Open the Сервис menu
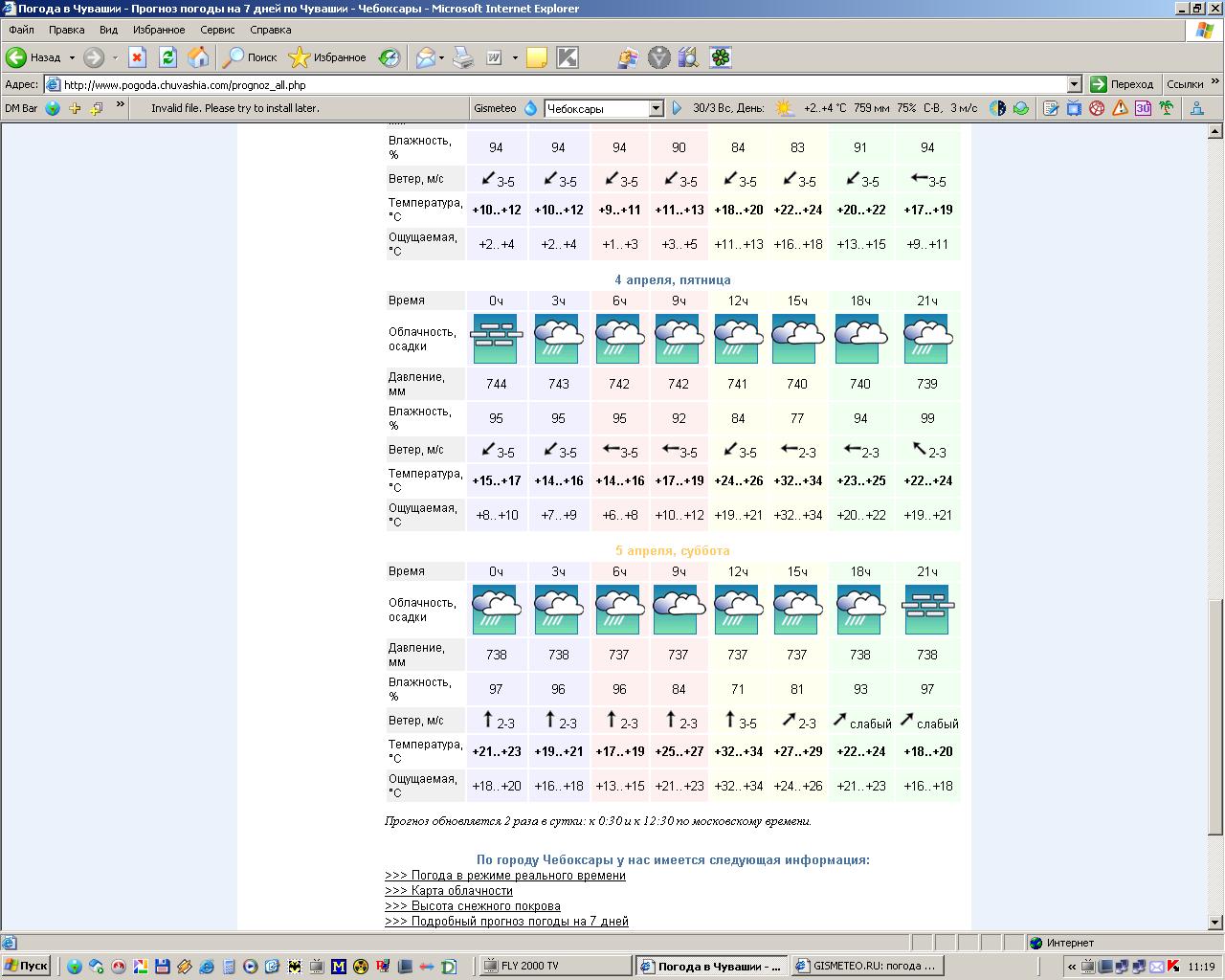This screenshot has width=1225, height=980. pyautogui.click(x=217, y=30)
